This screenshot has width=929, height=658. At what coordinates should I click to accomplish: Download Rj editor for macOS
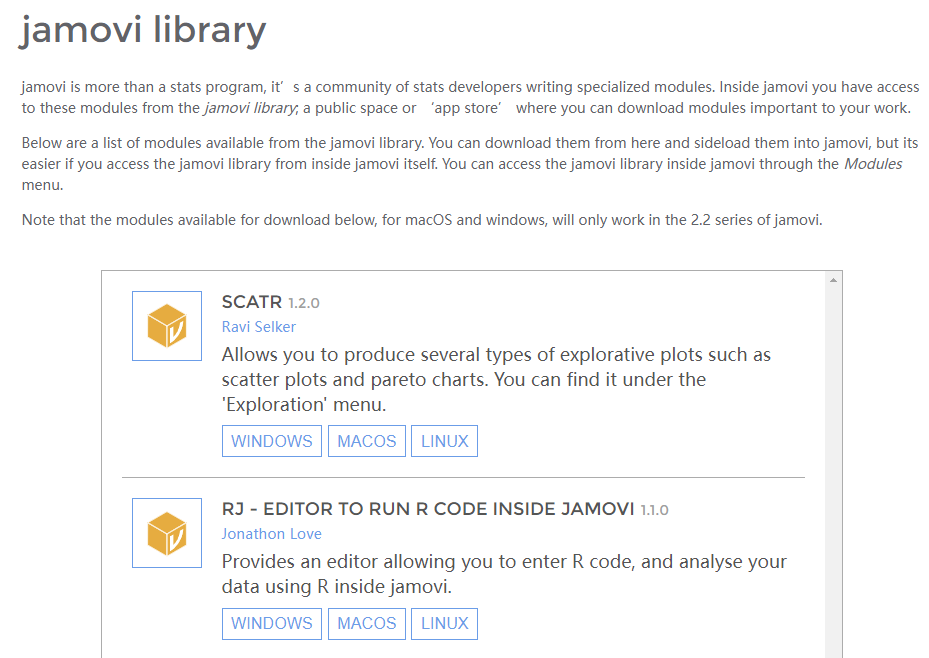(x=367, y=624)
